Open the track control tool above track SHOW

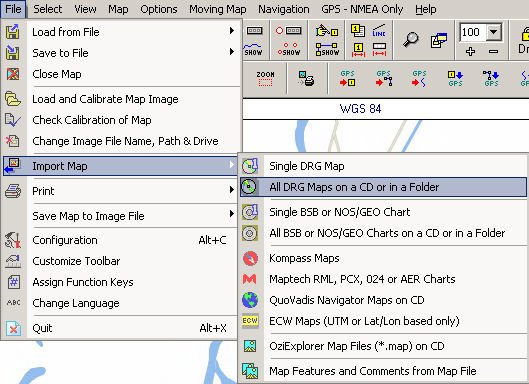tap(254, 31)
